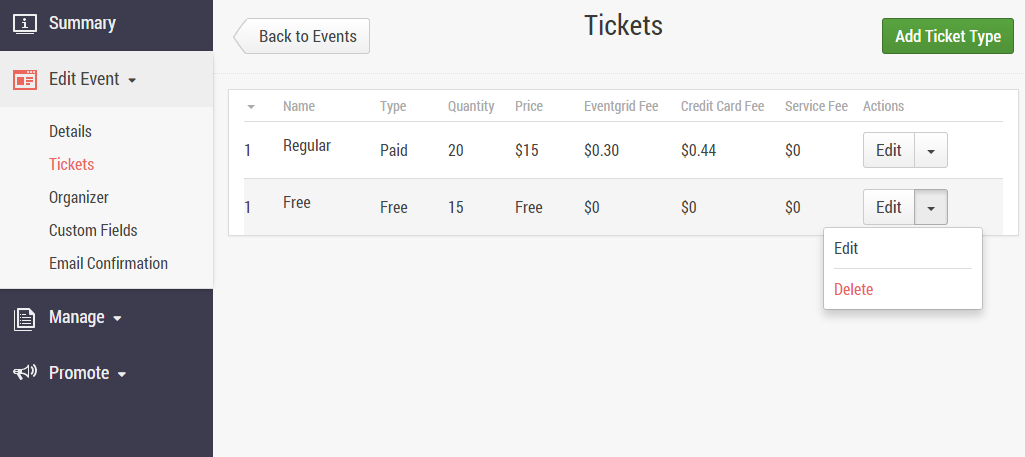Click the Promote megaphone icon
Image resolution: width=1025 pixels, height=457 pixels.
(x=25, y=373)
